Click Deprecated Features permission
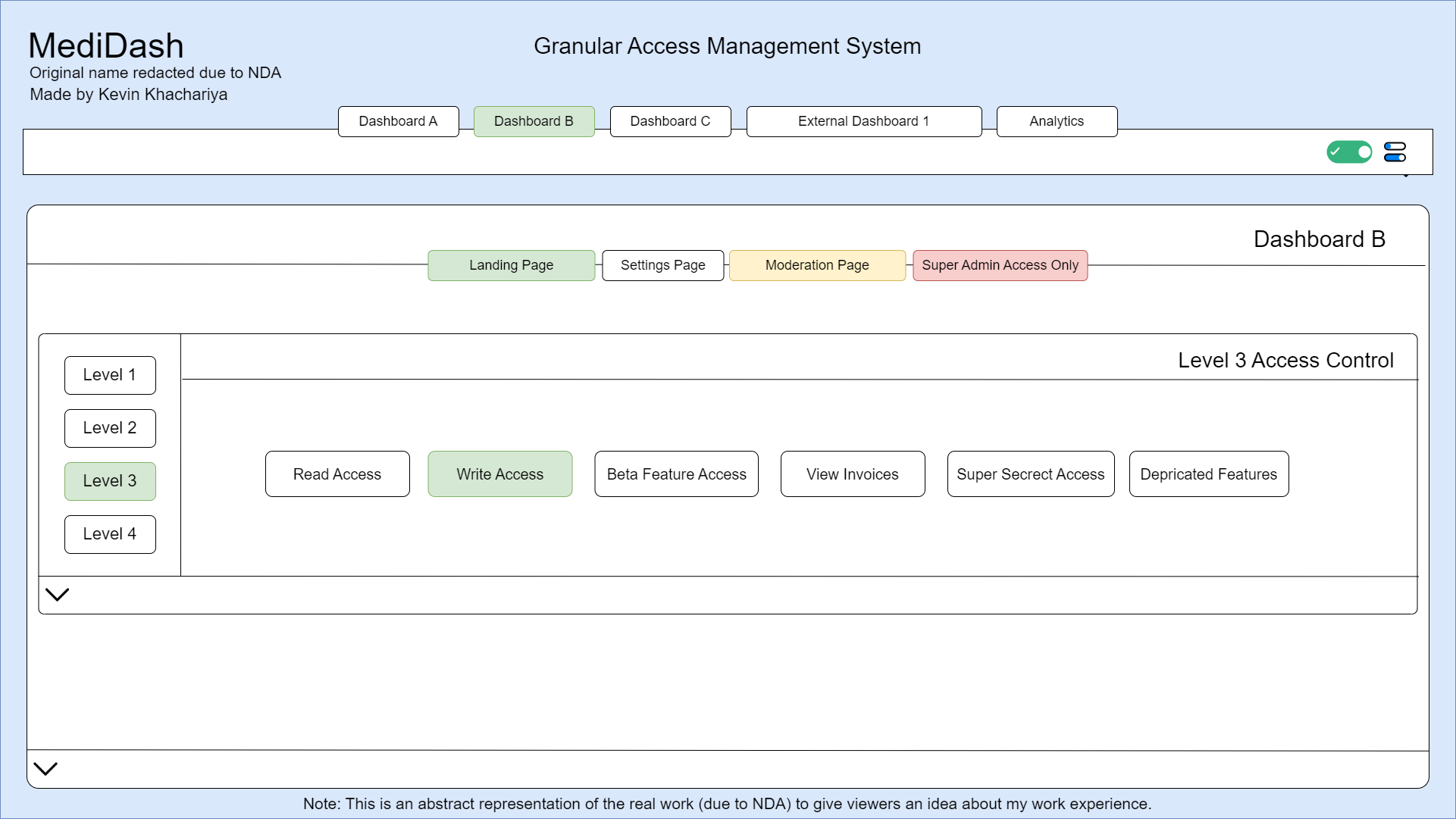Screen dimensions: 1456x819 (1208, 474)
